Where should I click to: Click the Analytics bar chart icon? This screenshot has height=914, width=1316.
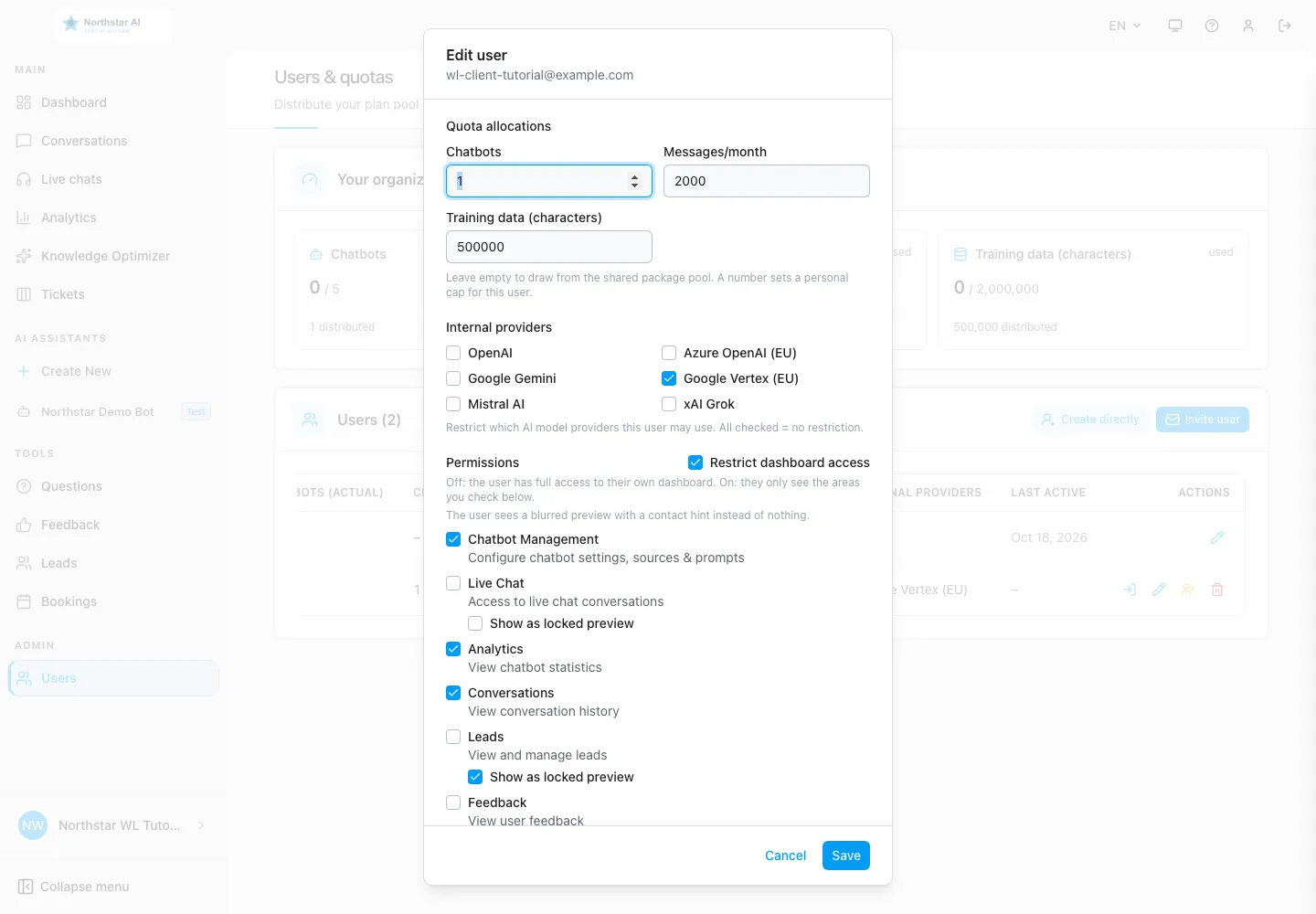(x=24, y=218)
